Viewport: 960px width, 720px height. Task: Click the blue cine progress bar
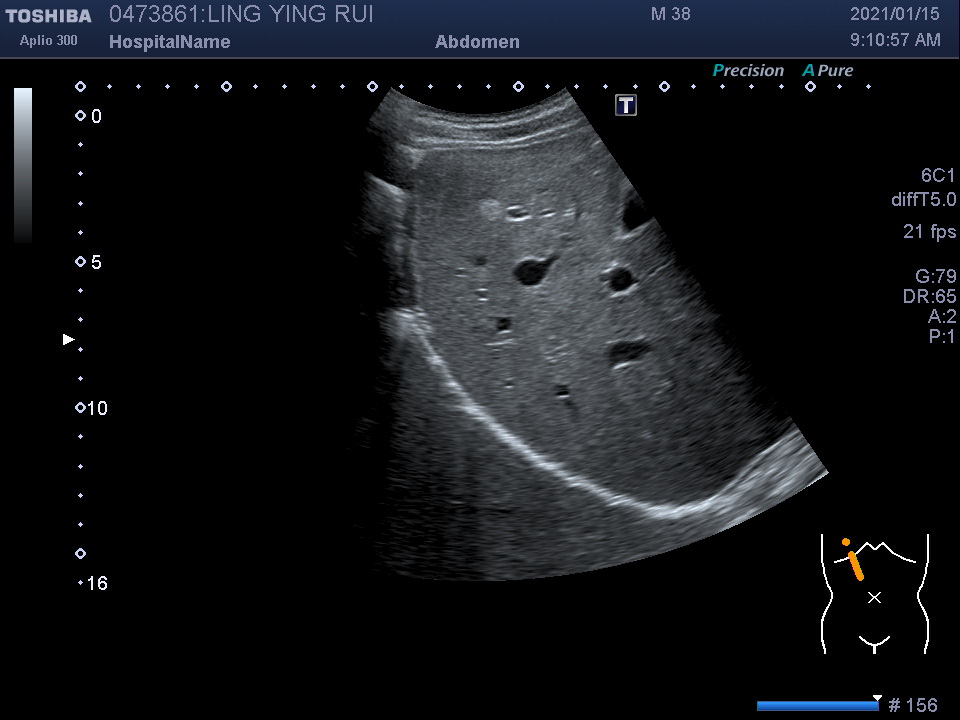click(817, 706)
